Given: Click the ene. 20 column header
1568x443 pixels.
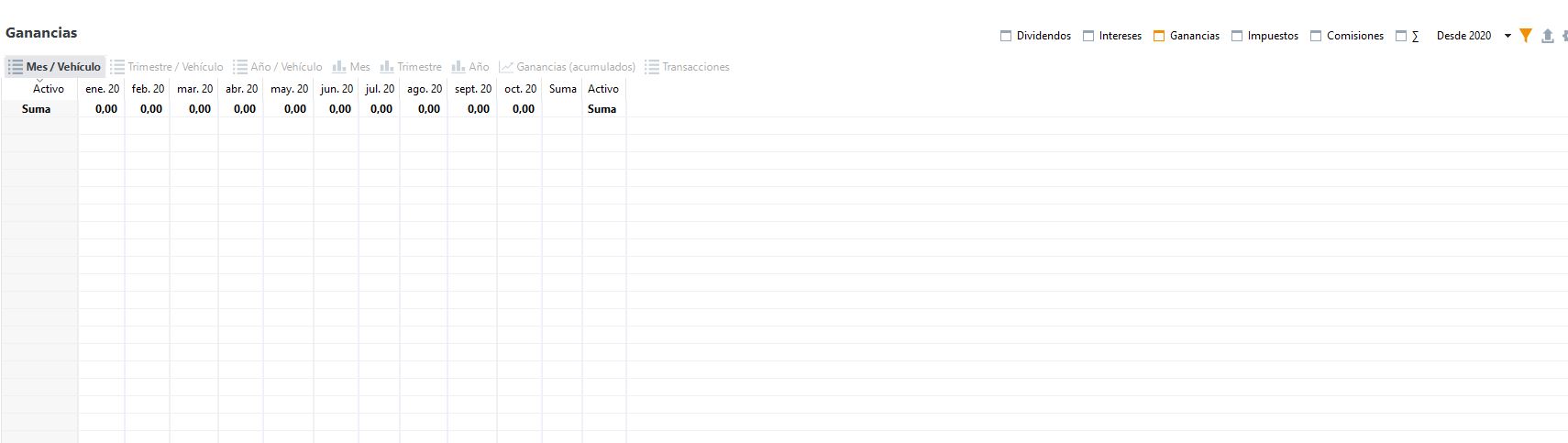Looking at the screenshot, I should coord(102,89).
